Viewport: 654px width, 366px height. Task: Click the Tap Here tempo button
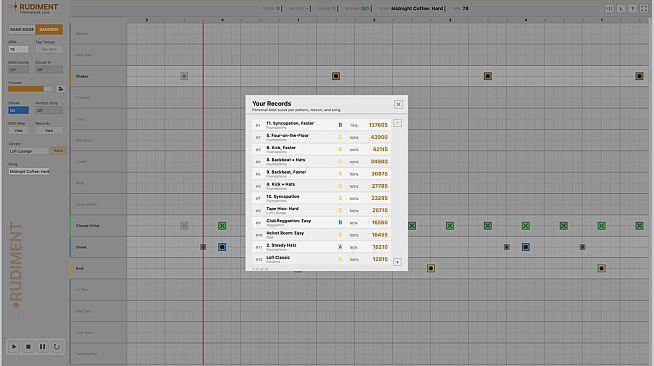coord(49,49)
